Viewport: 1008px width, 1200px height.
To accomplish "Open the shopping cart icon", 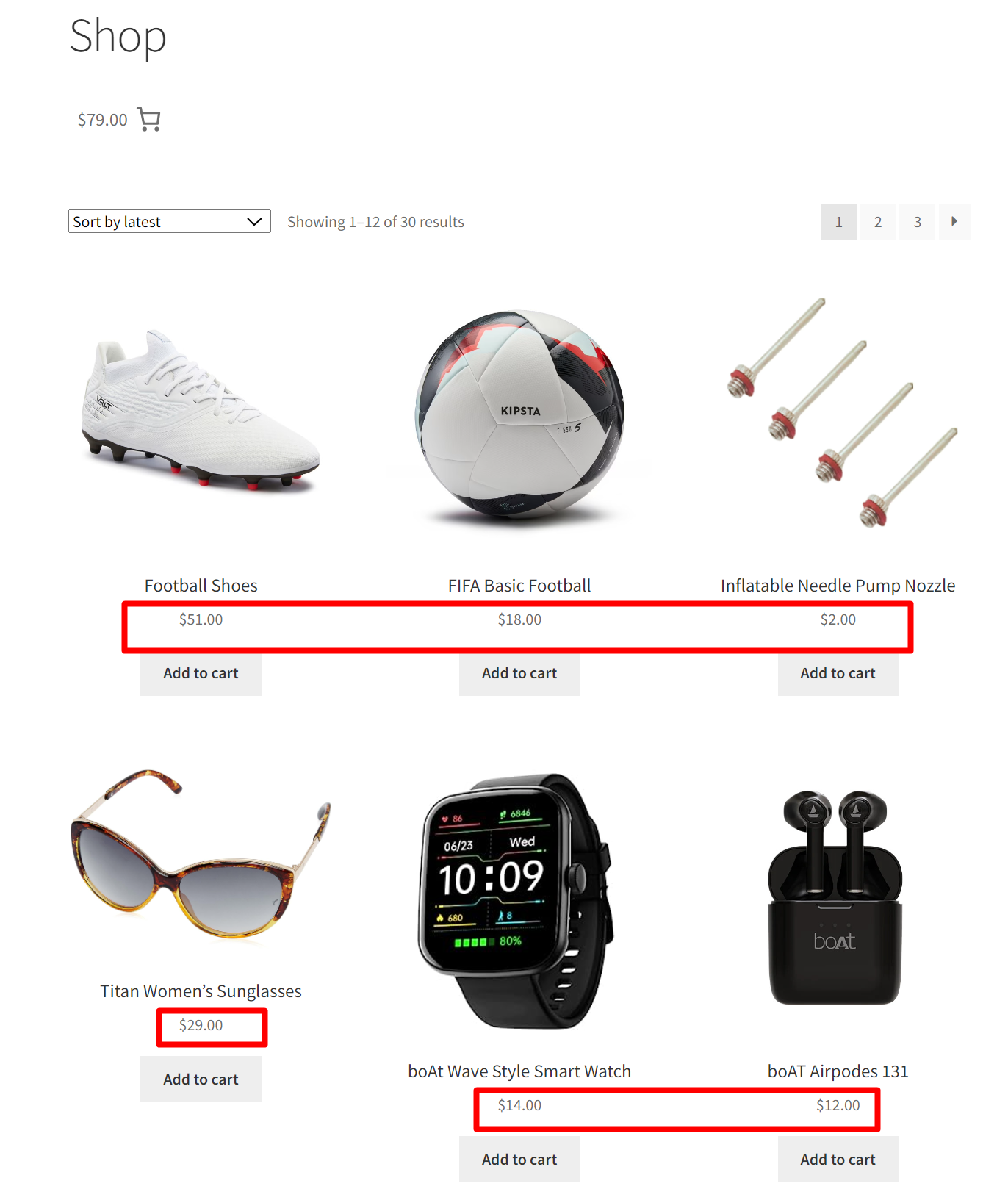I will [x=149, y=120].
